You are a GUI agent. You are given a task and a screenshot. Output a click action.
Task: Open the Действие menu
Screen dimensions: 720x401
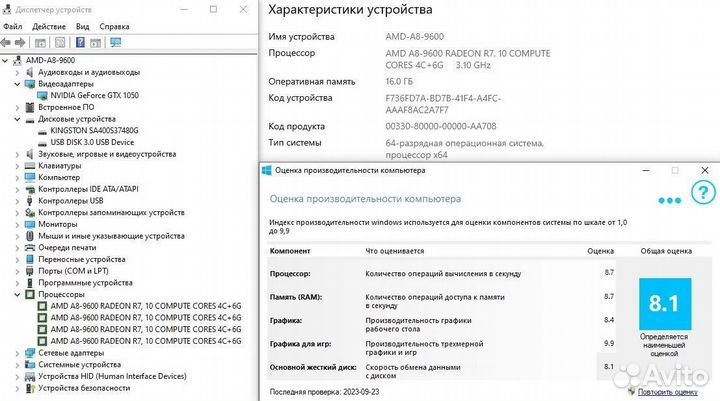(x=49, y=27)
